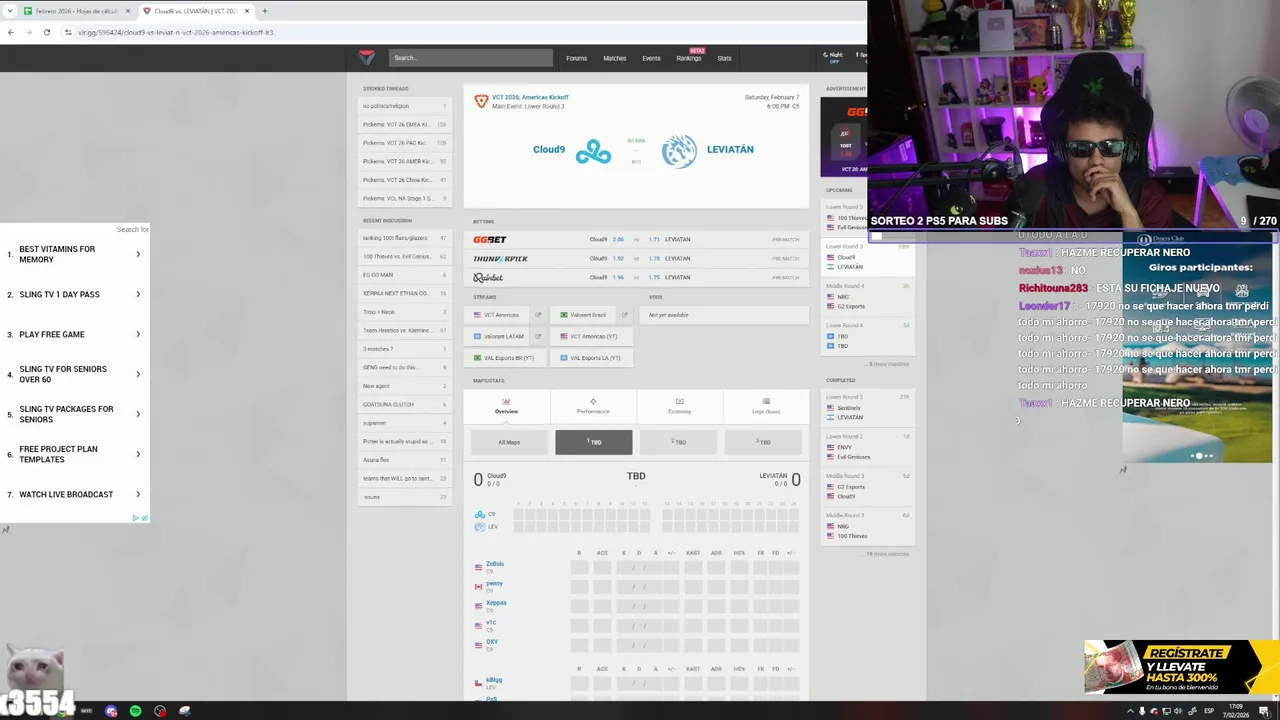Open external link icon beside Valorant Brazil
The height and width of the screenshot is (720, 1280).
tap(625, 315)
